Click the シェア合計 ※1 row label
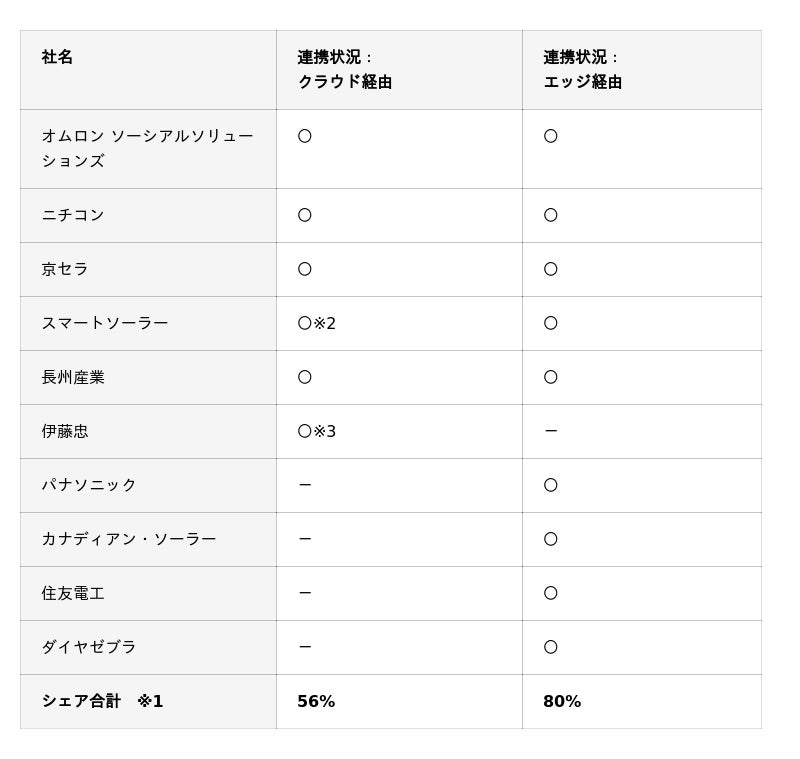 [102, 701]
